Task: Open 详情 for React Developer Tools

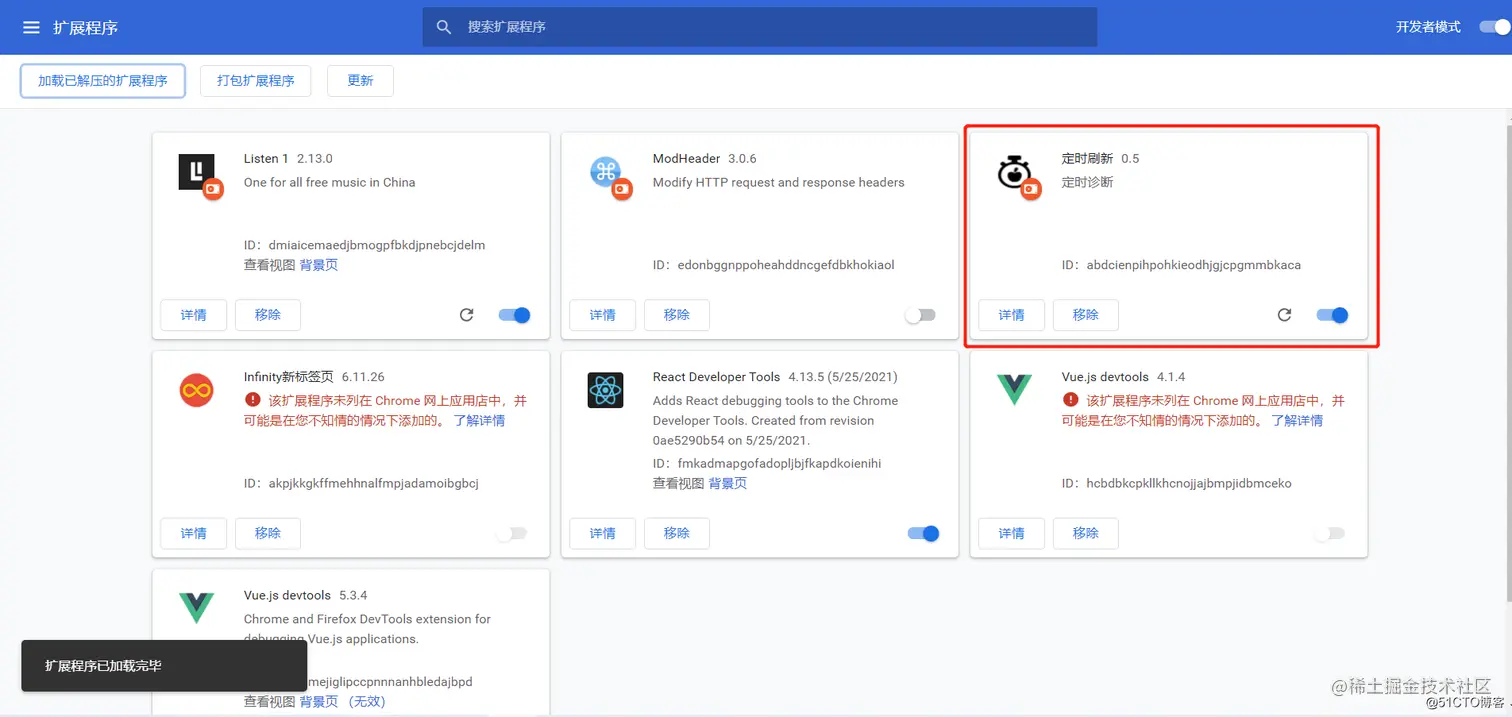Action: [x=603, y=533]
